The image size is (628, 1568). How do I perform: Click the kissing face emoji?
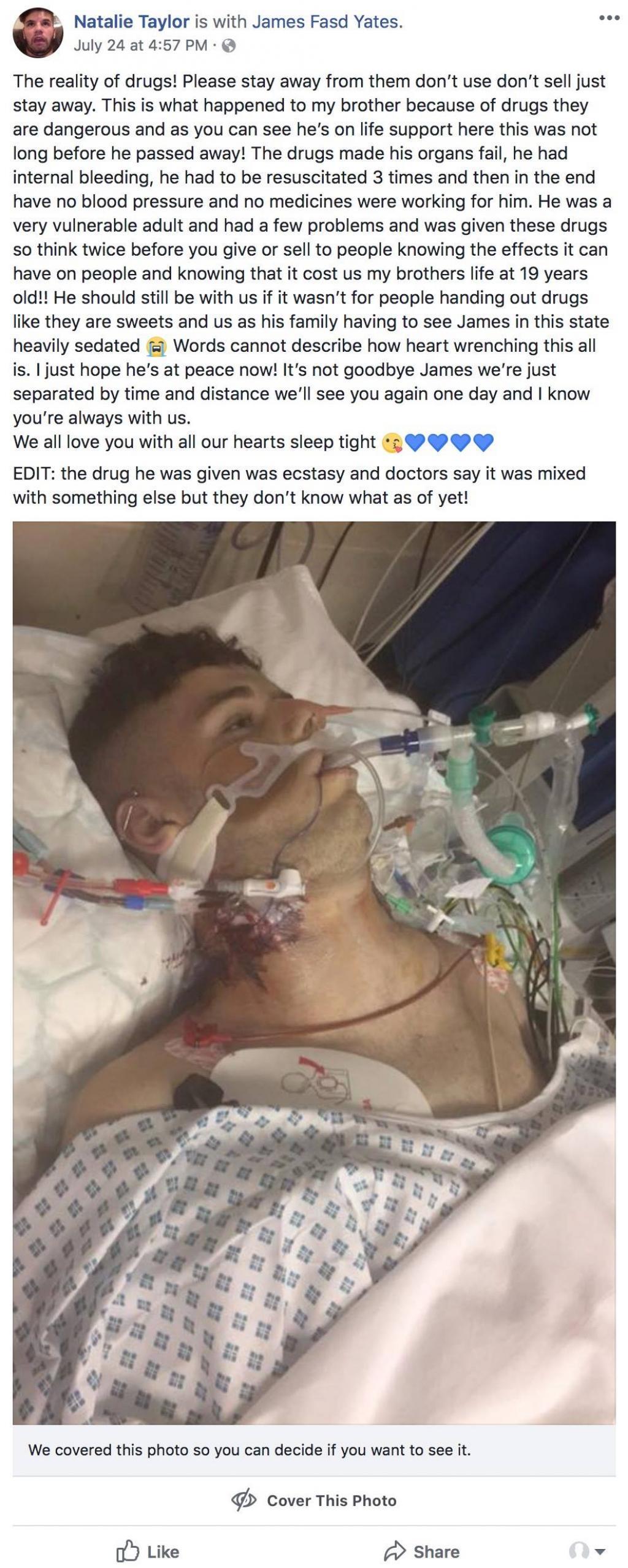(x=392, y=443)
